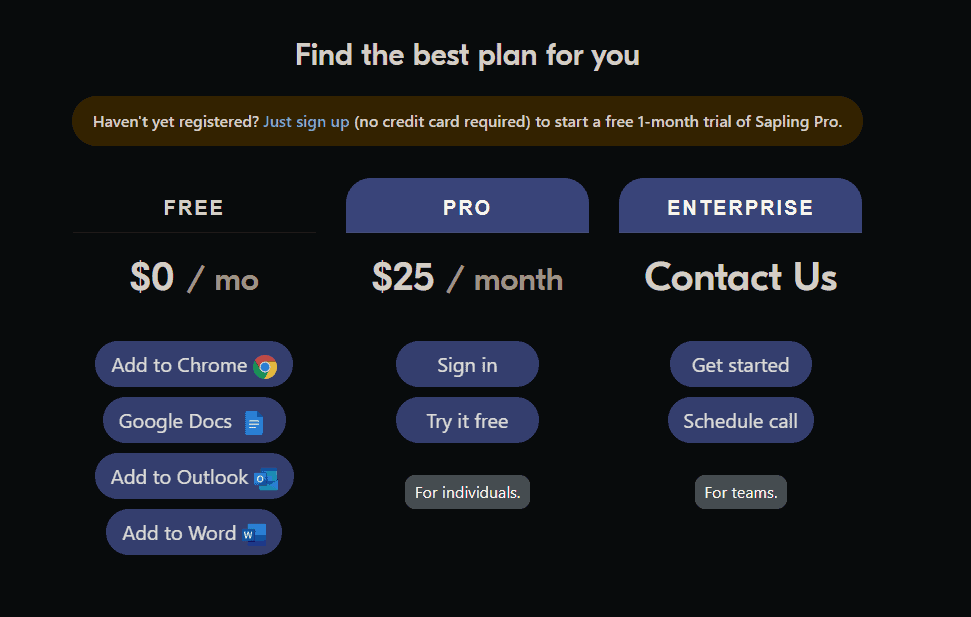Image resolution: width=971 pixels, height=617 pixels.
Task: Click the Outlook logo icon
Action: pyautogui.click(x=266, y=479)
